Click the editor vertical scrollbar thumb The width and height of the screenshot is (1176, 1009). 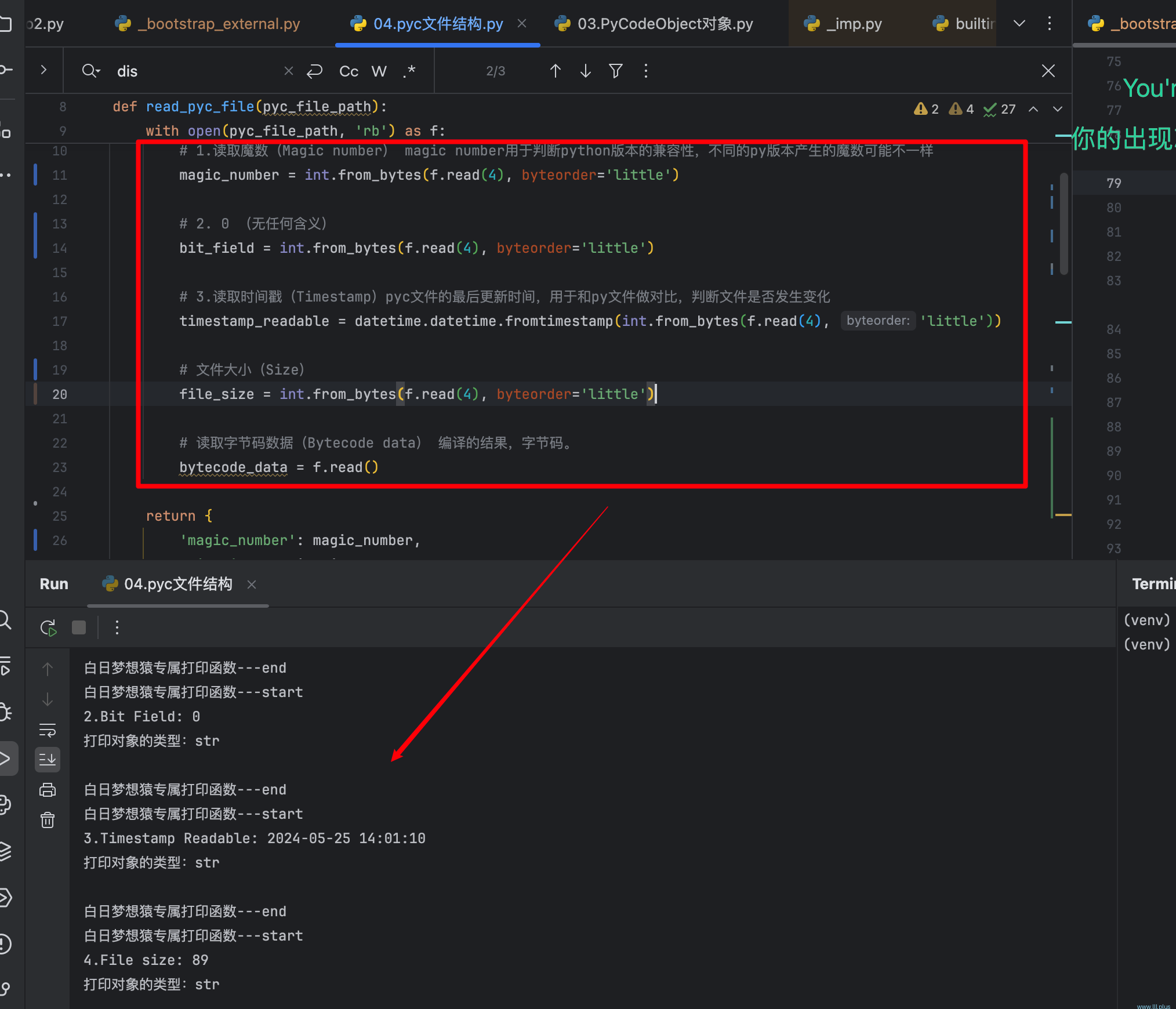[1064, 223]
